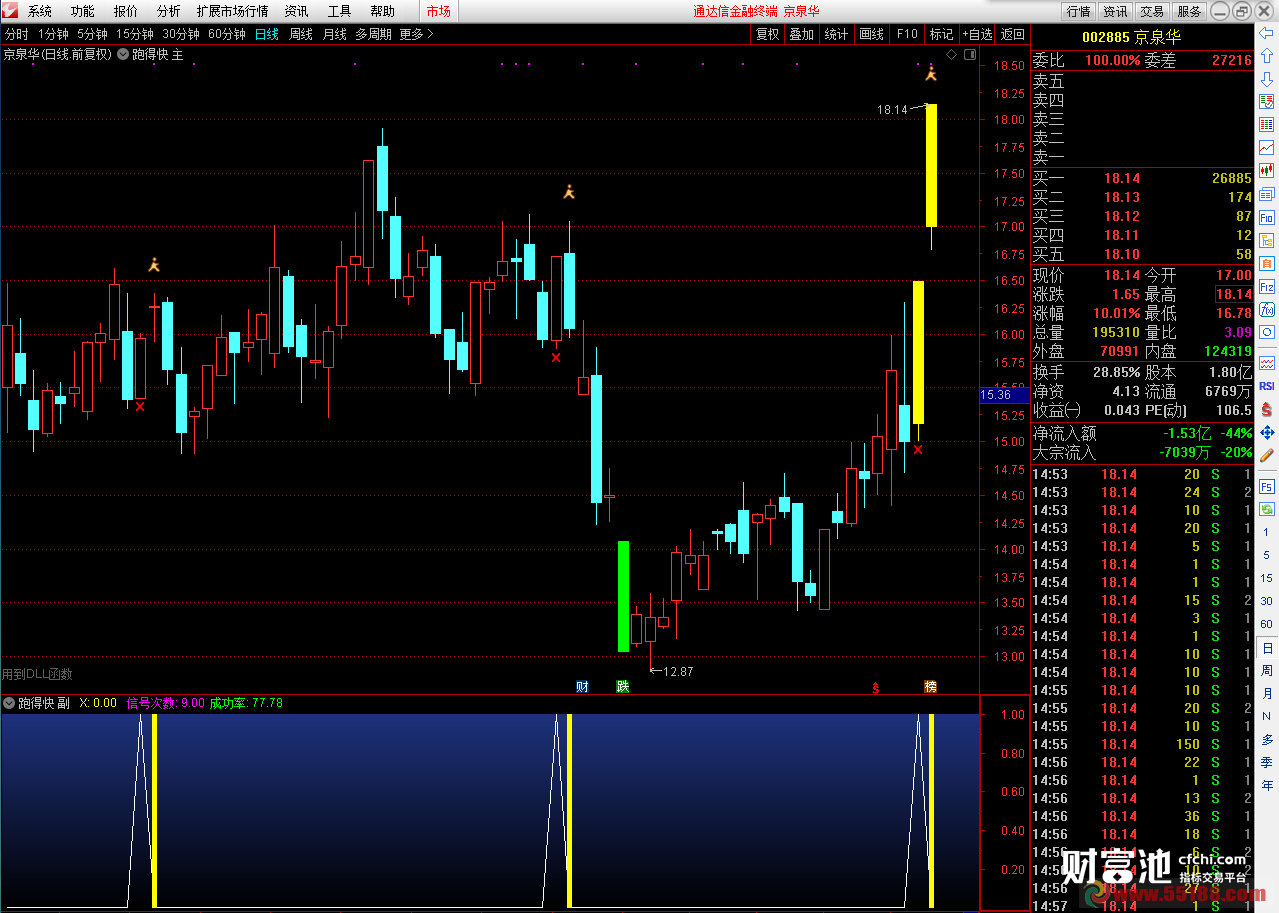Click the blue four-arrow move icon

pyautogui.click(x=1266, y=432)
